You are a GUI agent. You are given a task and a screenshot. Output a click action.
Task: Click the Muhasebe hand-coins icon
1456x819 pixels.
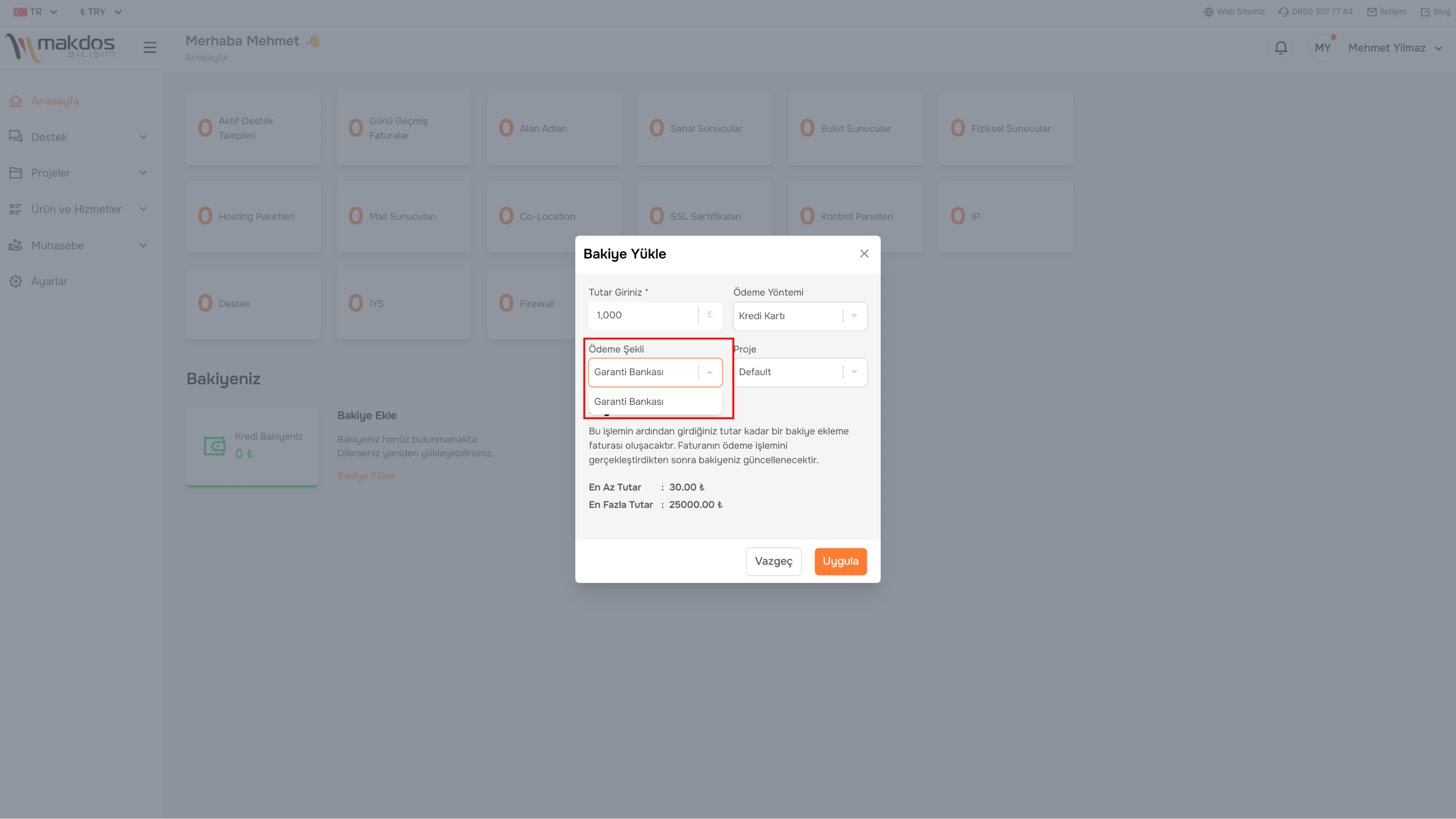click(16, 245)
